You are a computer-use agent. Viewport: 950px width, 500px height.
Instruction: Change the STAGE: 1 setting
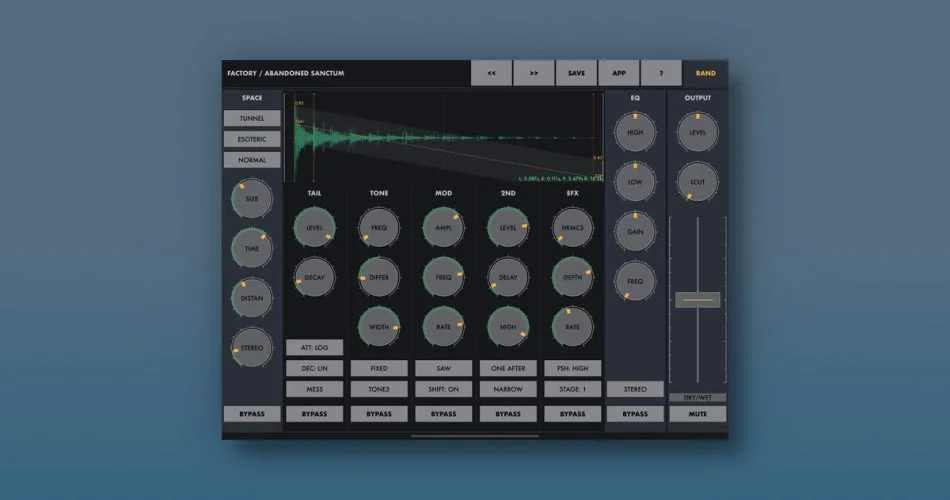pos(573,389)
